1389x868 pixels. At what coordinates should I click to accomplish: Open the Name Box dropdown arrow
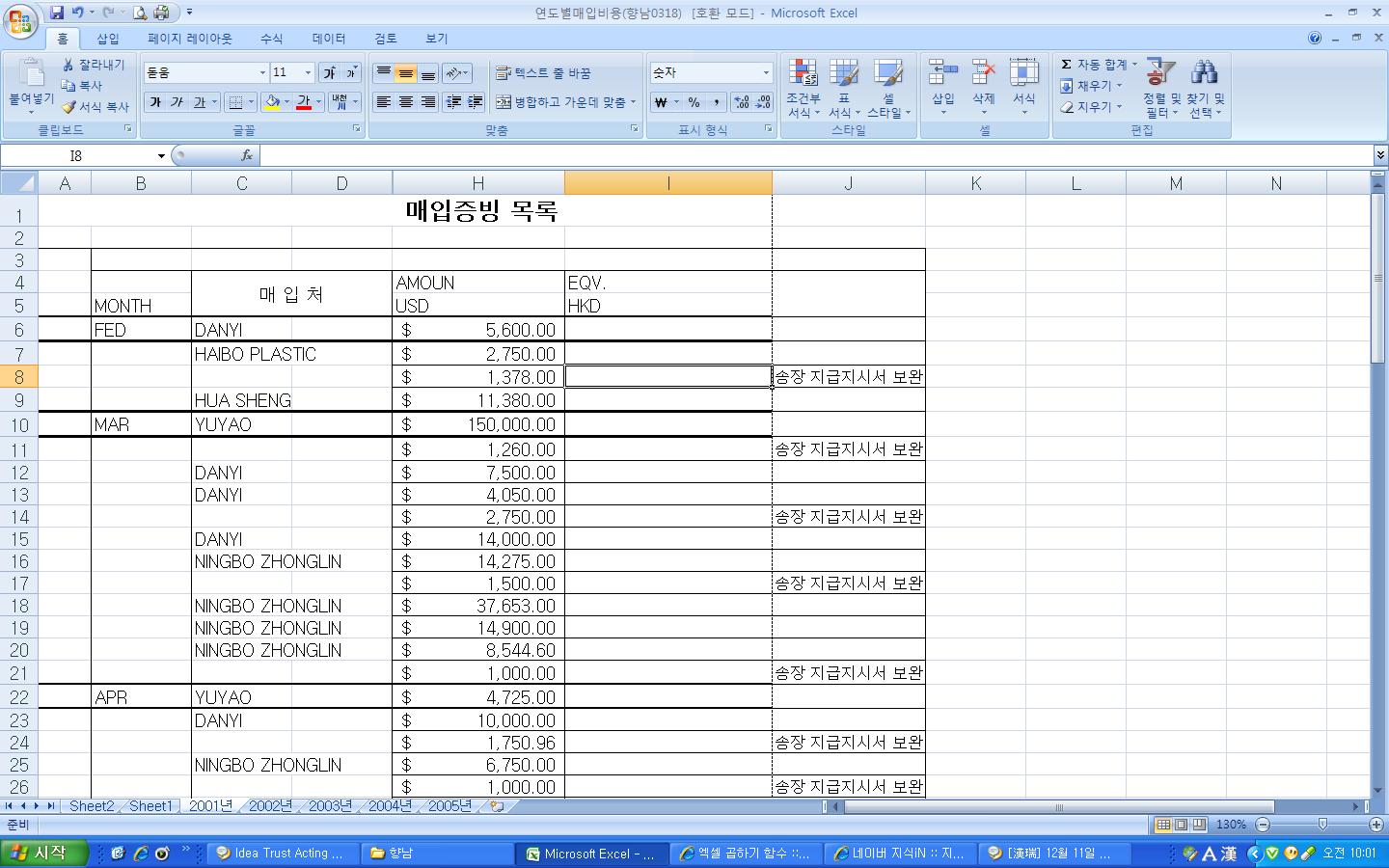click(161, 156)
